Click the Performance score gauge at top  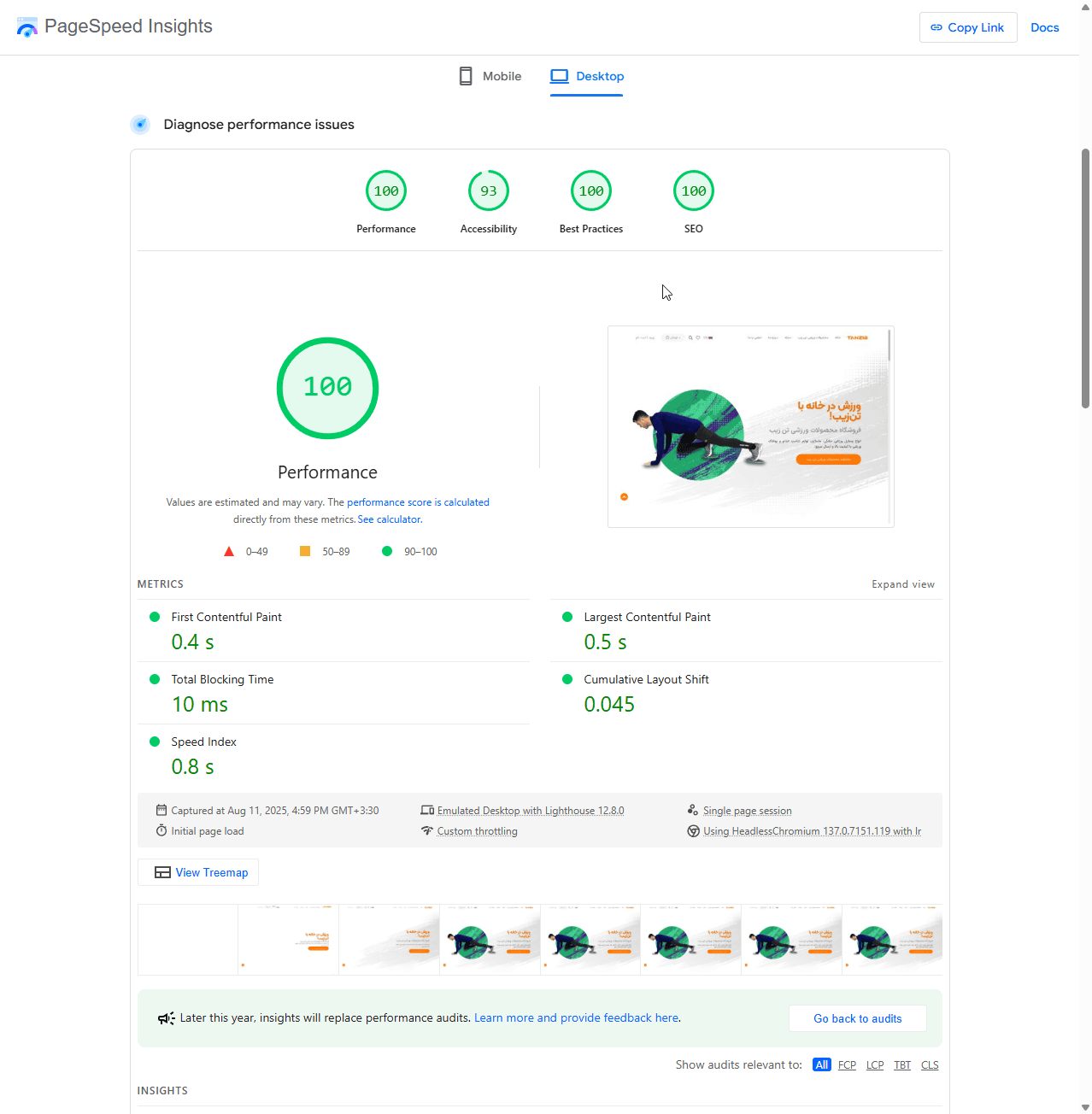coord(386,191)
